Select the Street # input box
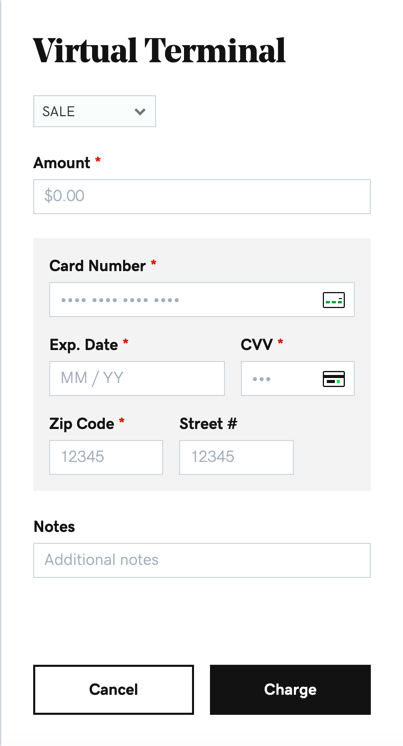This screenshot has height=746, width=403. [x=236, y=457]
